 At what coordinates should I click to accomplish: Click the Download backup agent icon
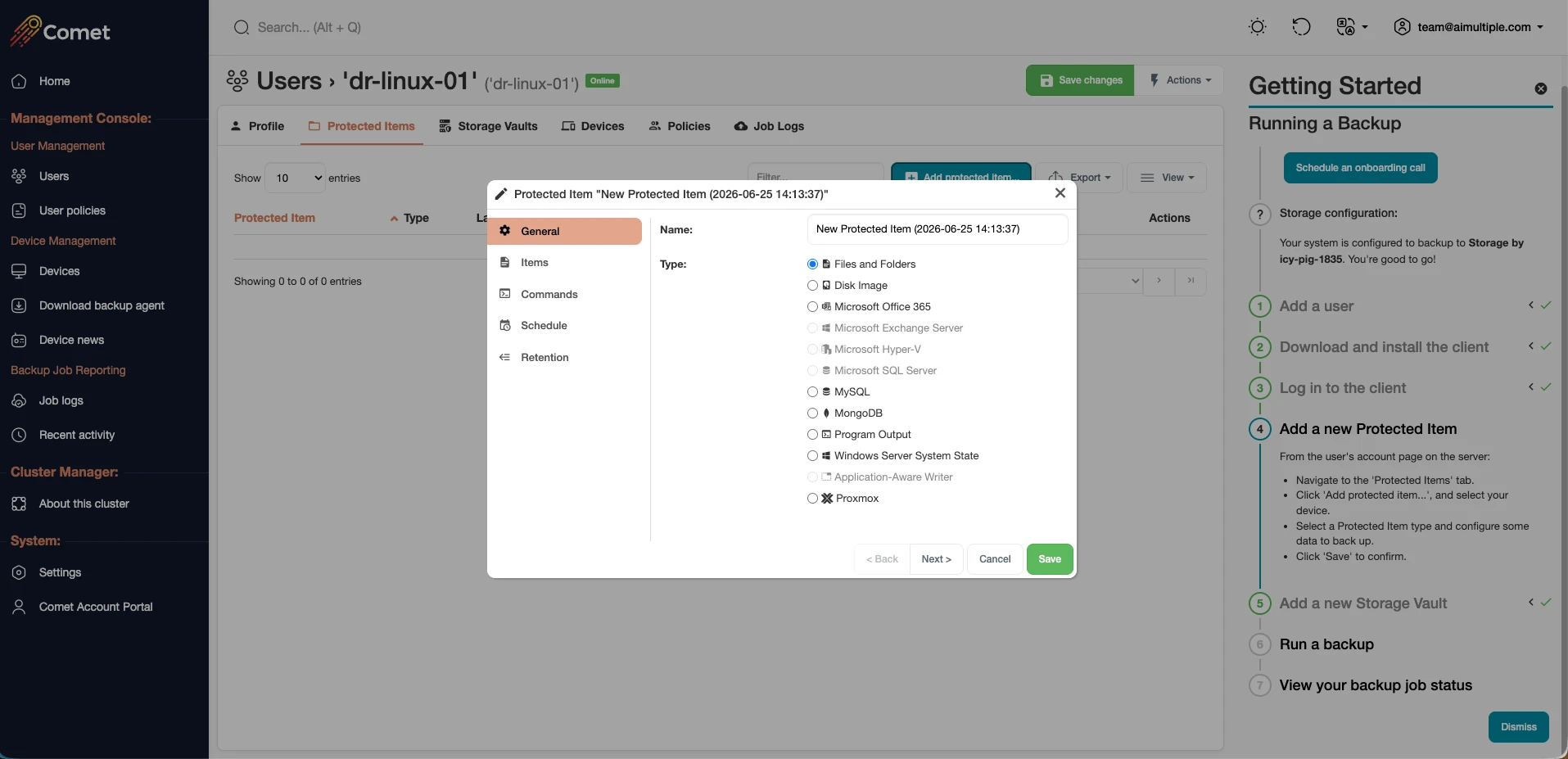coord(19,305)
